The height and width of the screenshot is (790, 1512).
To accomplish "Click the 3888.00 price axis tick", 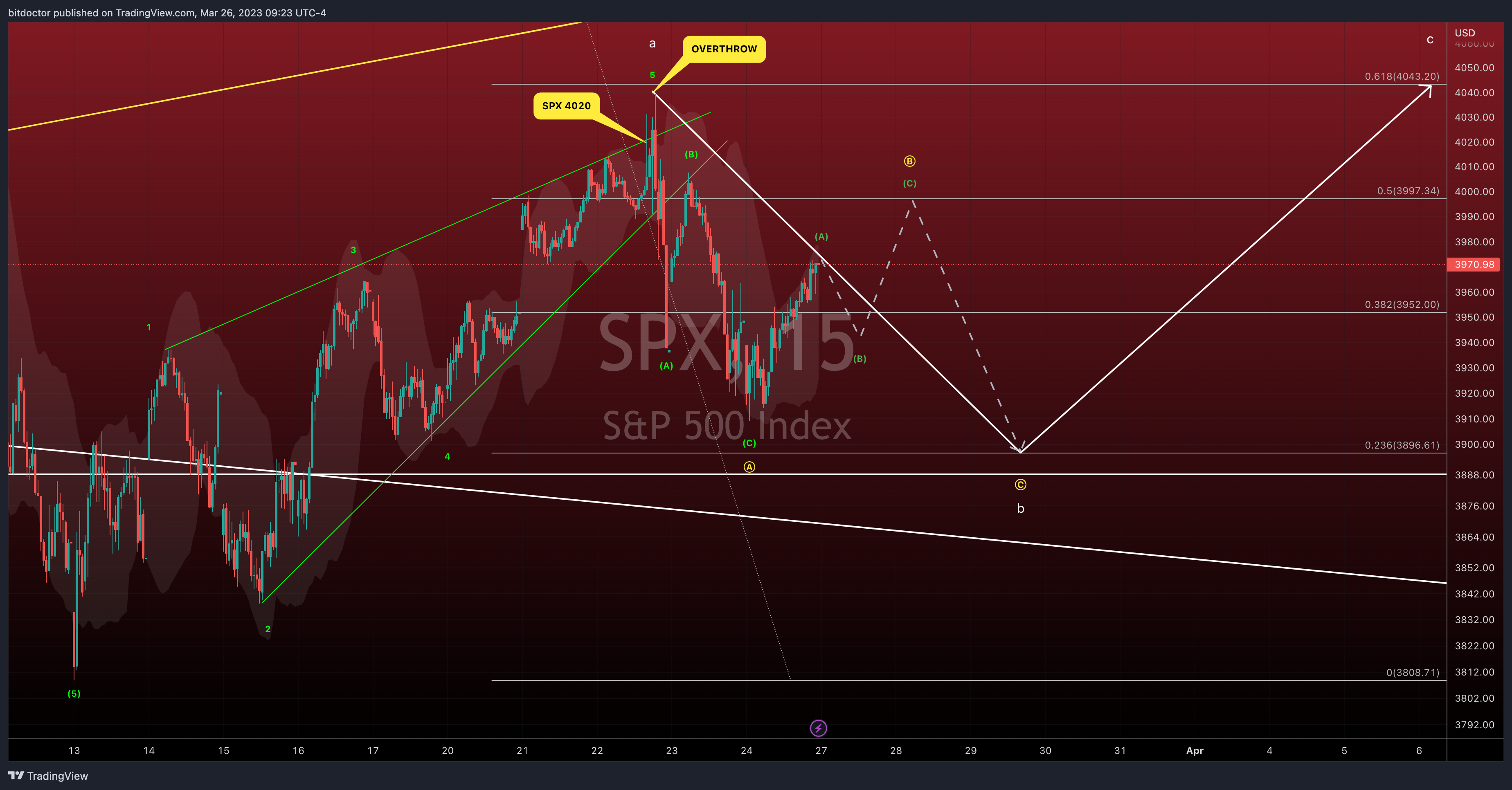I will click(1474, 475).
